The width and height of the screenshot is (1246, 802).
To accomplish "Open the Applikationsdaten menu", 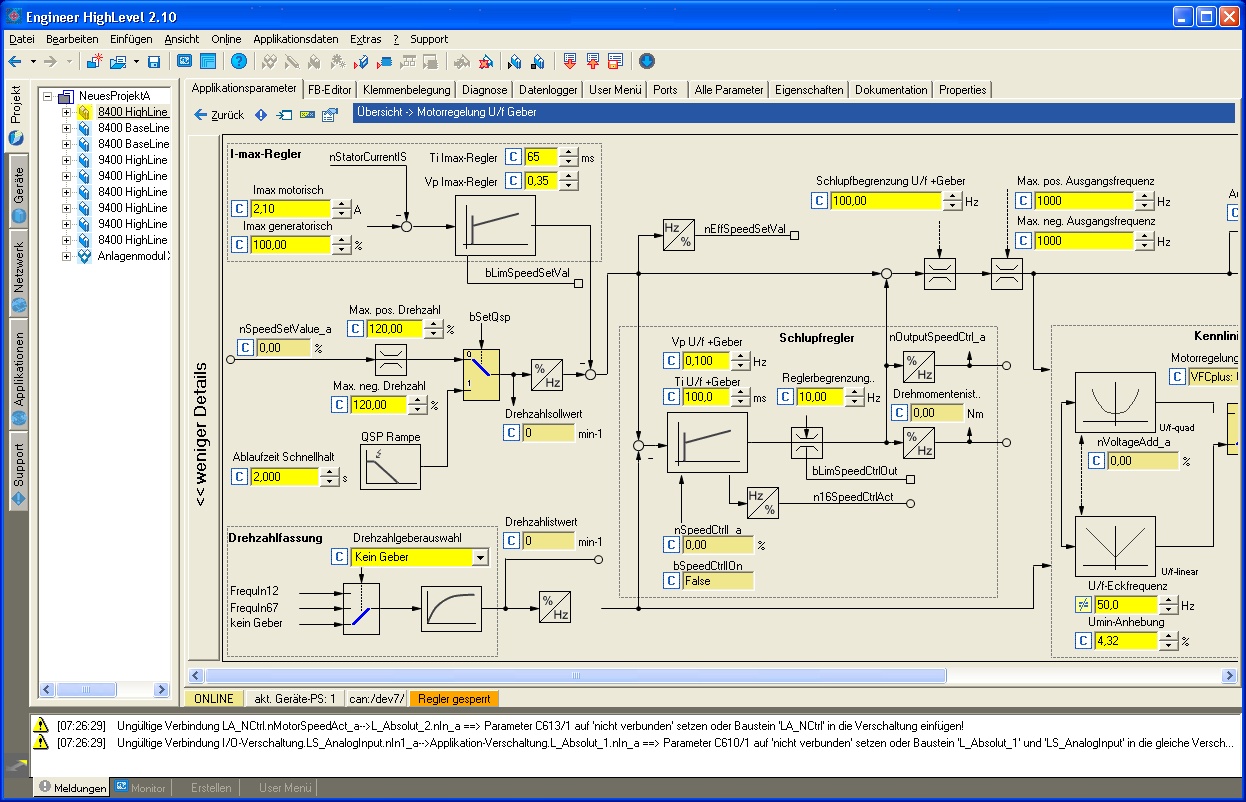I will point(295,39).
